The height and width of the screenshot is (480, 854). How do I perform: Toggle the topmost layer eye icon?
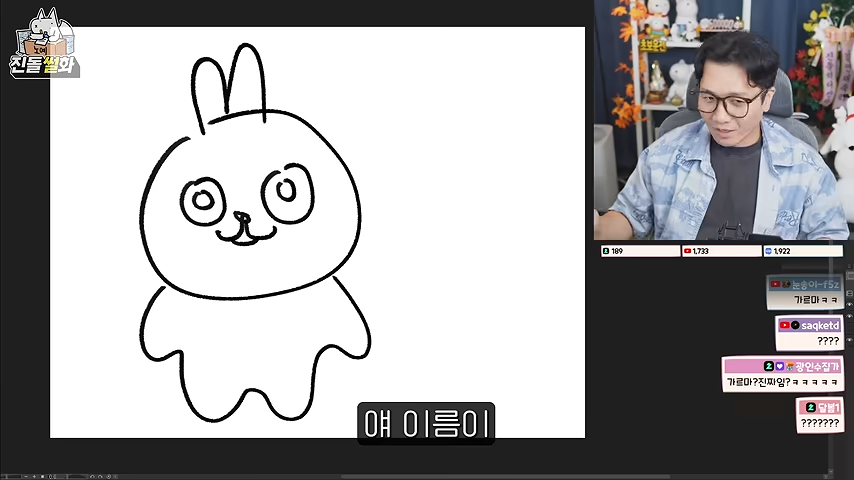pos(849,303)
